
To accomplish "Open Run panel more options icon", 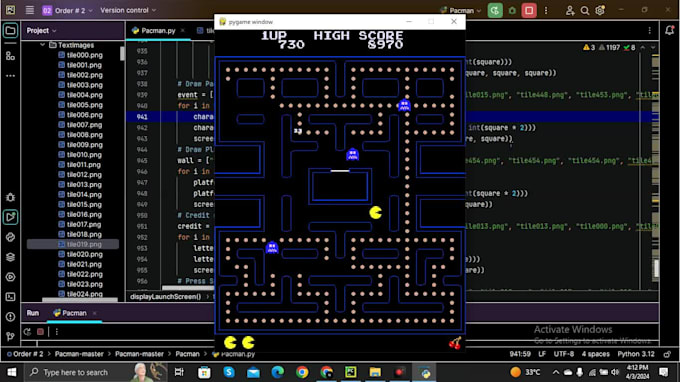I will click(57, 332).
